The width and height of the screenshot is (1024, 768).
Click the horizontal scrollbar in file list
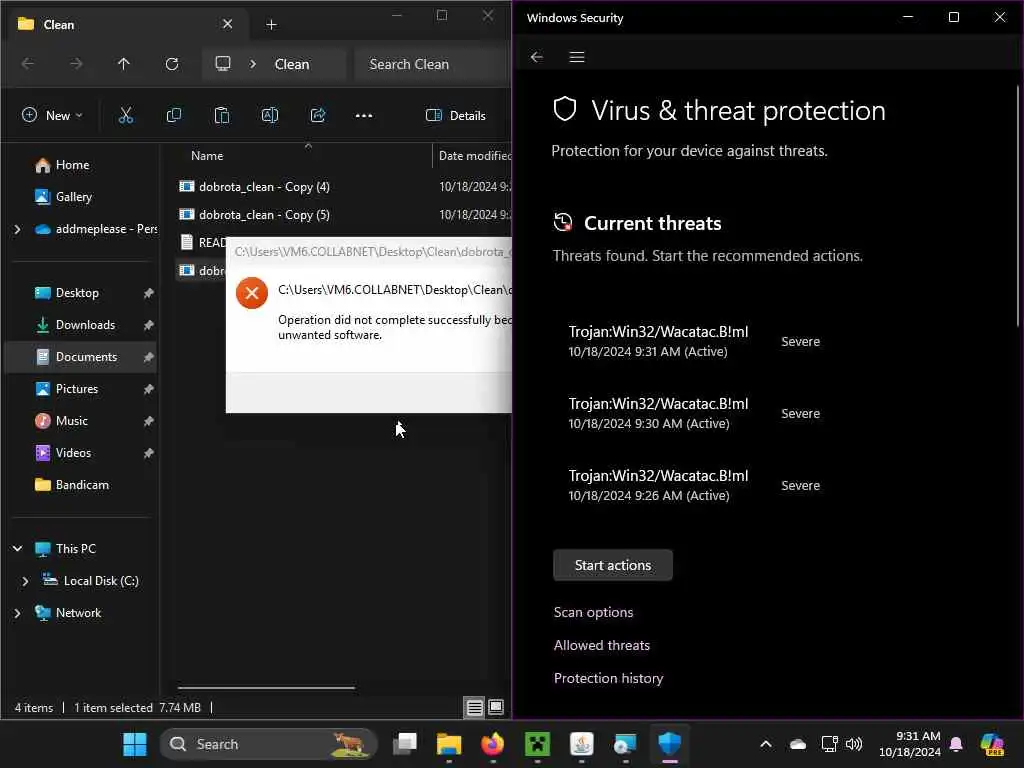tap(266, 688)
